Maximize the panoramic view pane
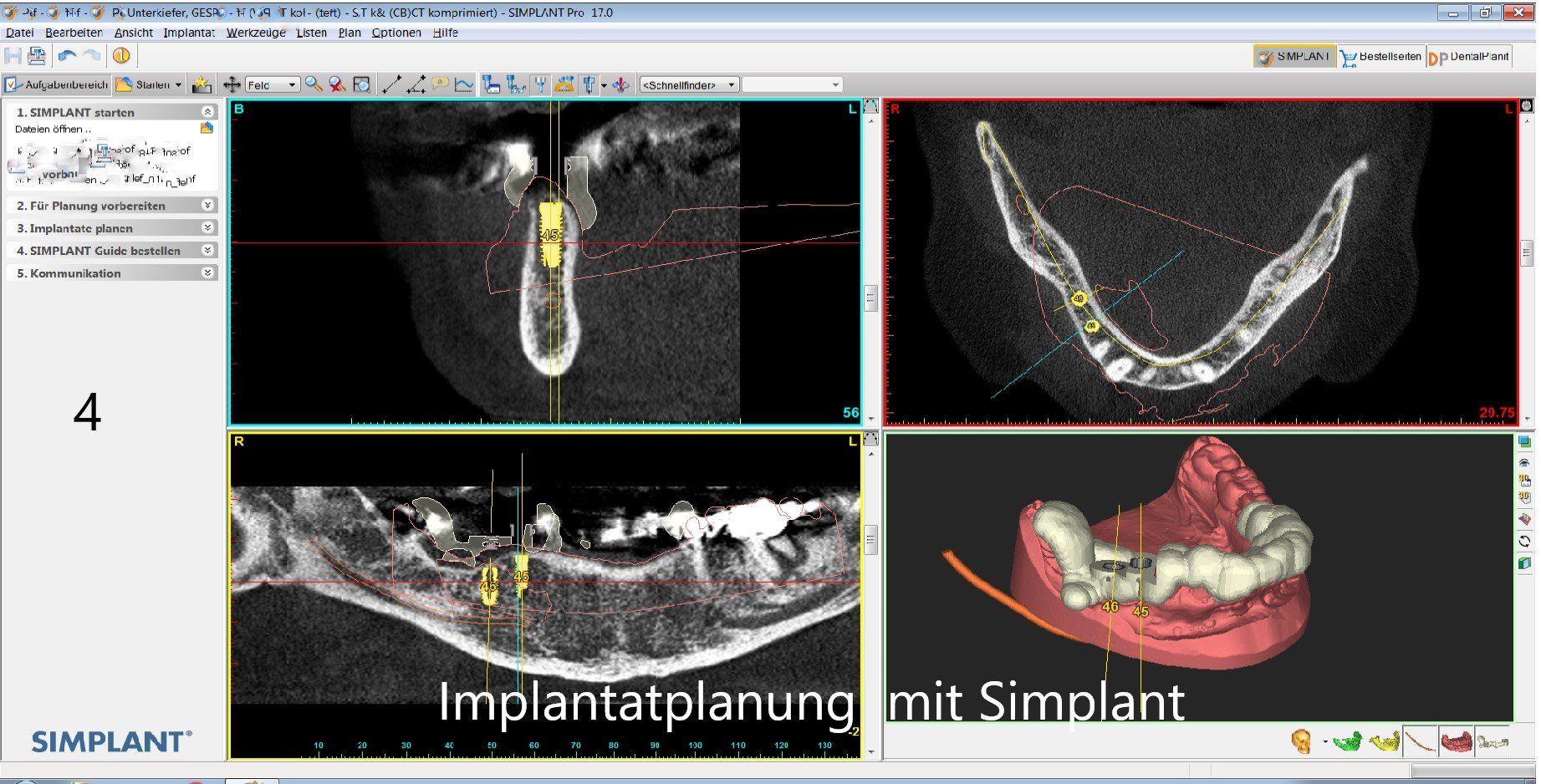Image resolution: width=1541 pixels, height=784 pixels. click(x=870, y=440)
